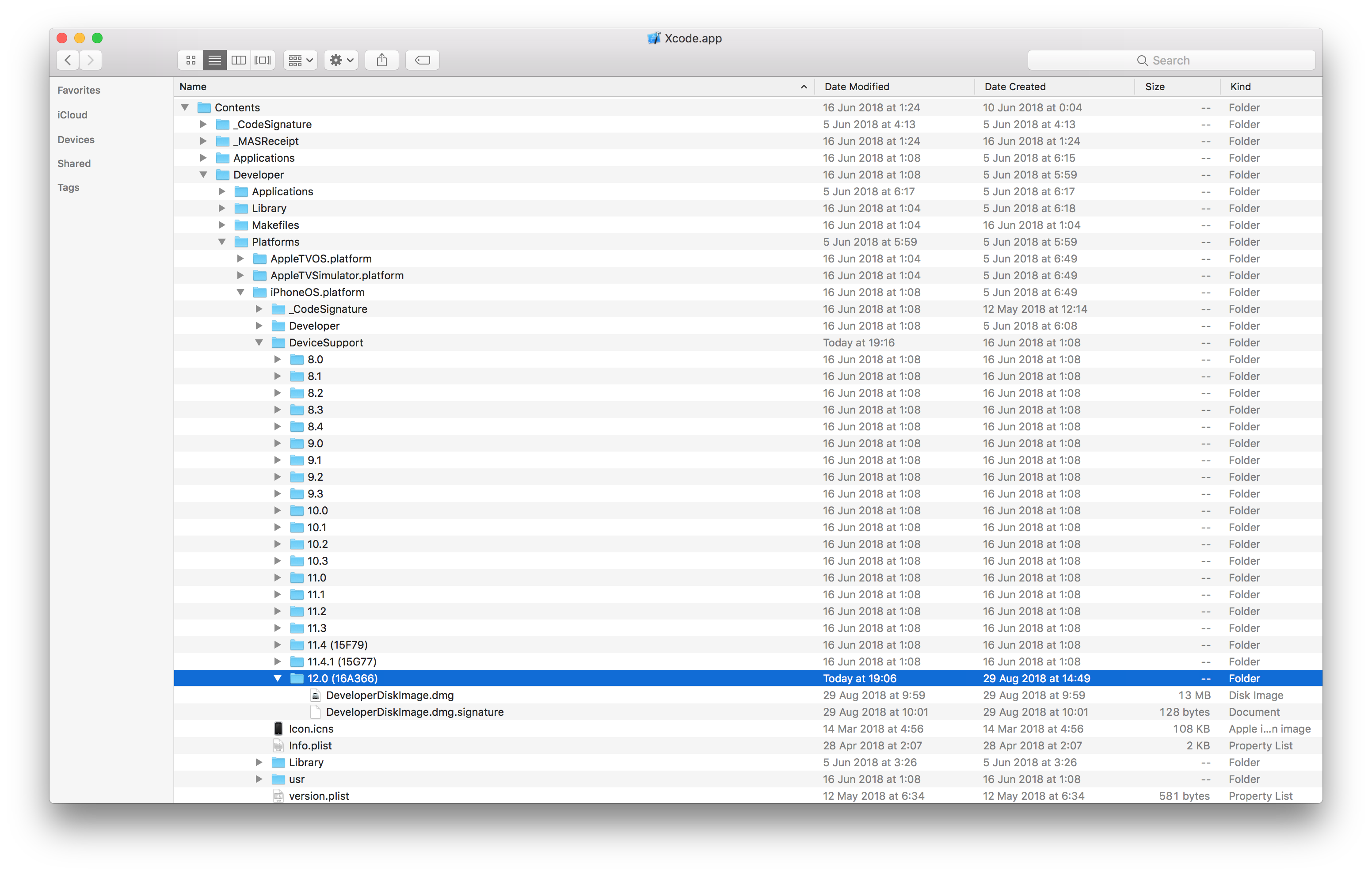This screenshot has width=1372, height=874.
Task: Open the gear action menu
Action: point(341,60)
